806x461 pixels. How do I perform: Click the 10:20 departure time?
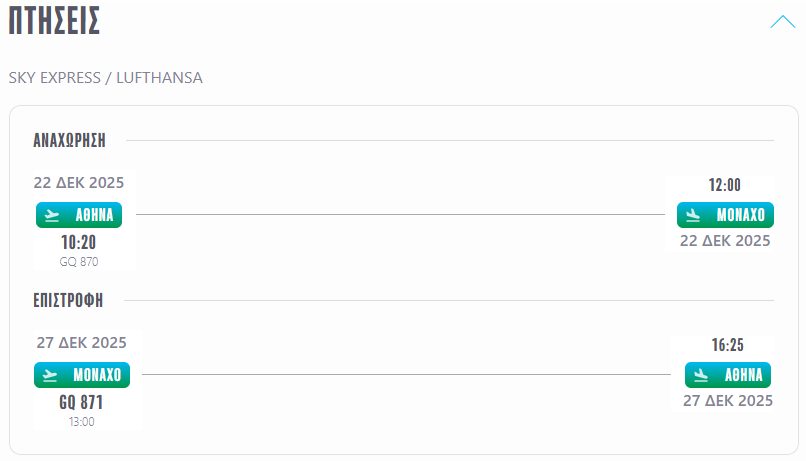point(78,243)
